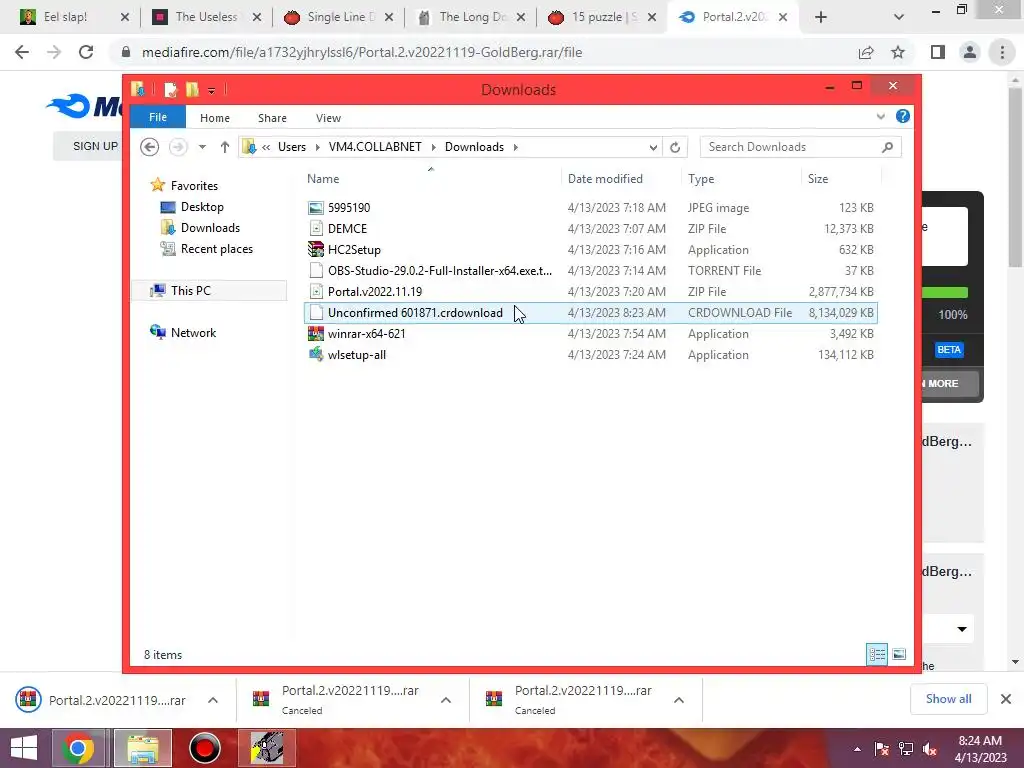Expand the Downloads breadcrumb arrow
1024x768 pixels.
[x=516, y=147]
